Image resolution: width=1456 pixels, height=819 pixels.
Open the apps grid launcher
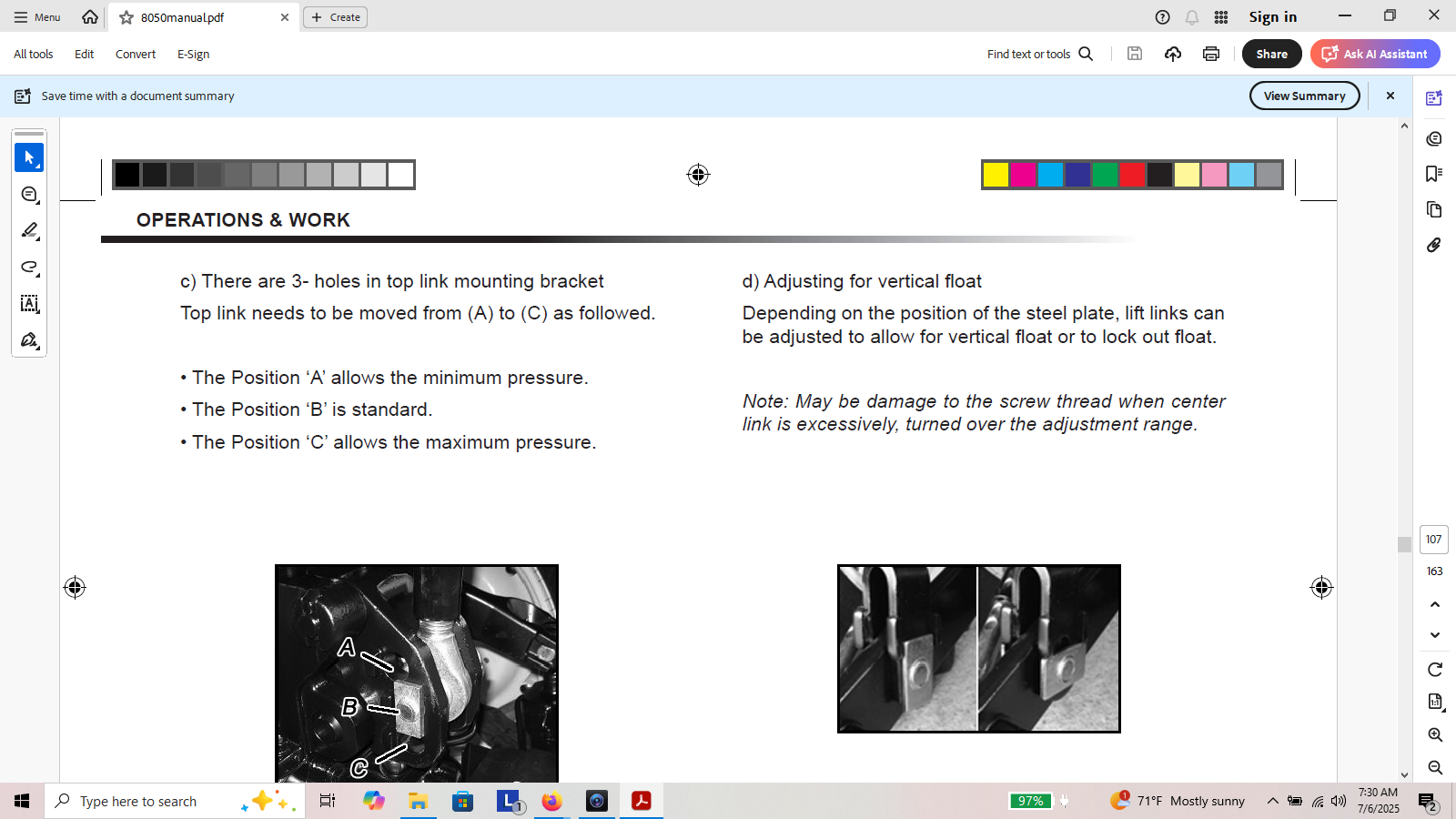(1221, 17)
